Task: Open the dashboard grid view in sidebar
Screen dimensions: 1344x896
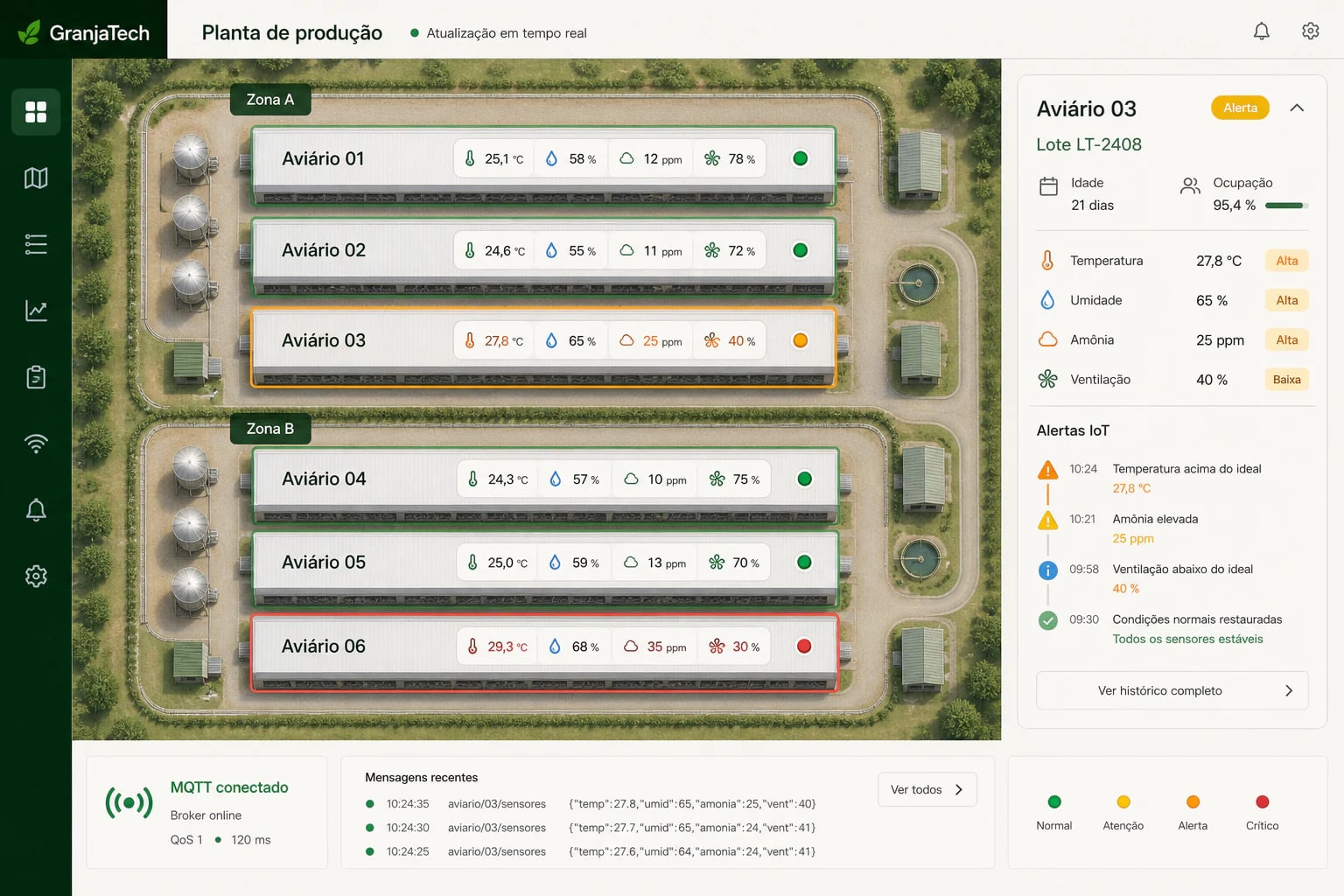Action: pyautogui.click(x=36, y=112)
